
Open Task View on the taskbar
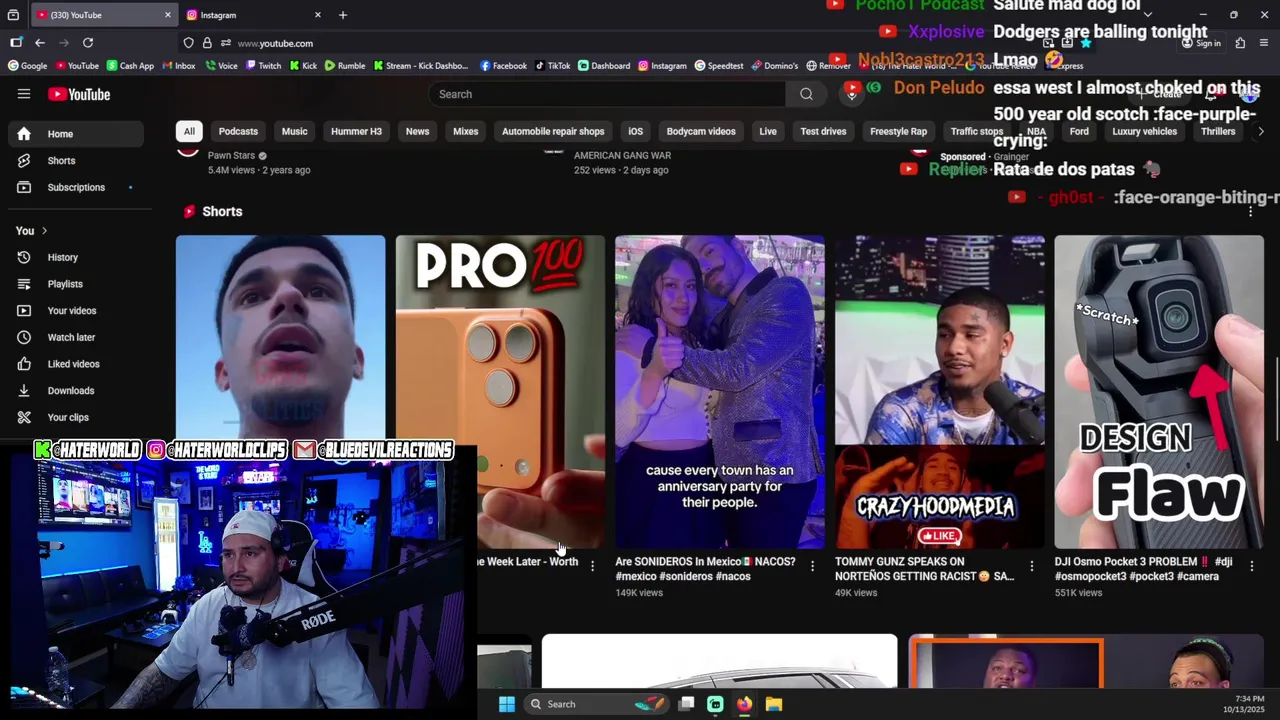click(x=686, y=704)
